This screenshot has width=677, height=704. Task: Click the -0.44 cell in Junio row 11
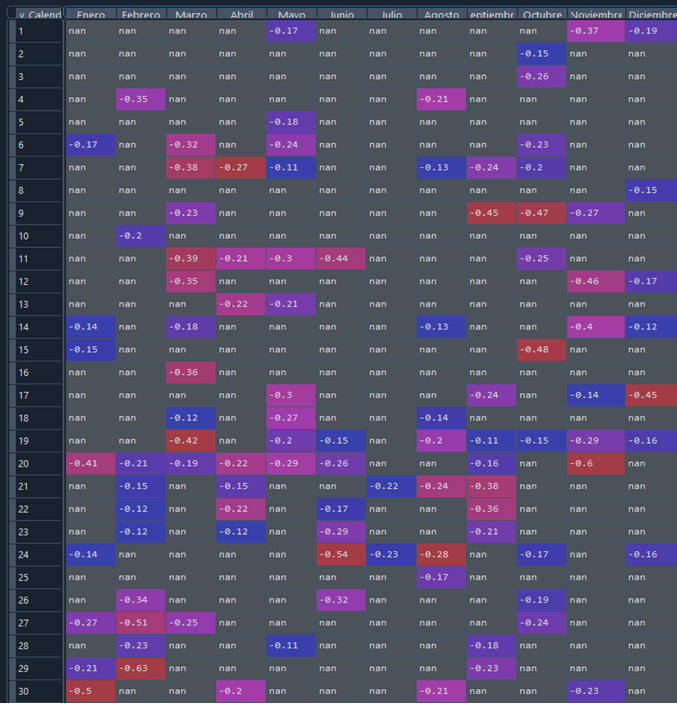click(341, 259)
